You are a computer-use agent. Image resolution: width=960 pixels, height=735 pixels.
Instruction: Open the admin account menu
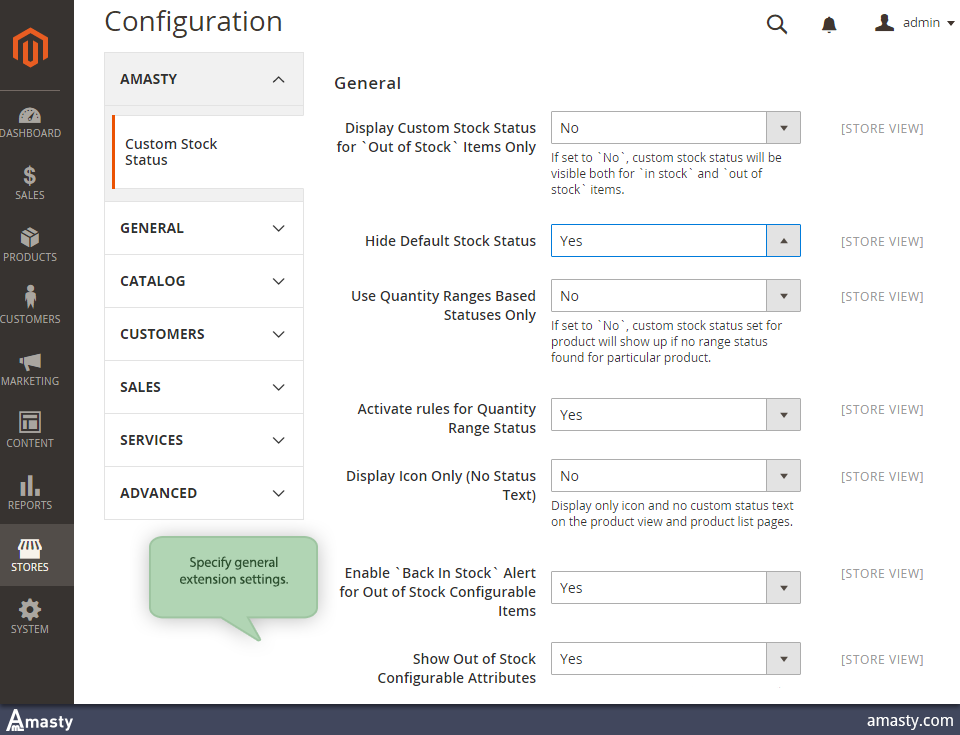(x=914, y=23)
